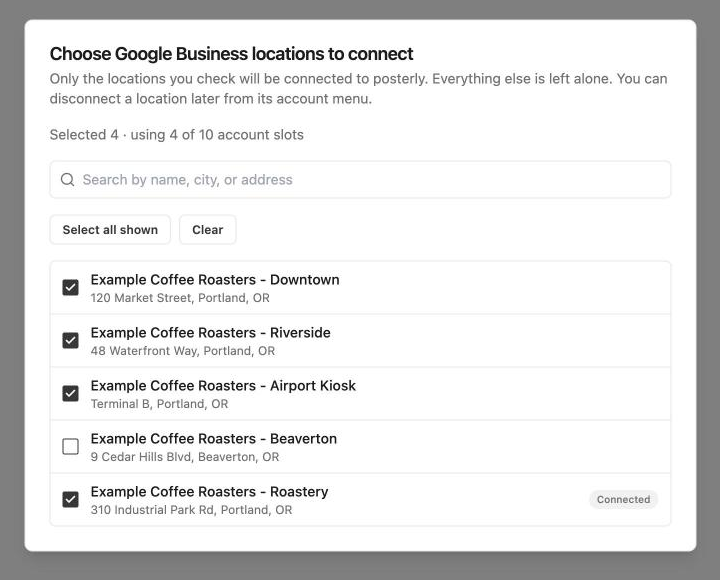
Task: Click address "48 Waterfront Way, Portland, OR"
Action: tap(183, 351)
